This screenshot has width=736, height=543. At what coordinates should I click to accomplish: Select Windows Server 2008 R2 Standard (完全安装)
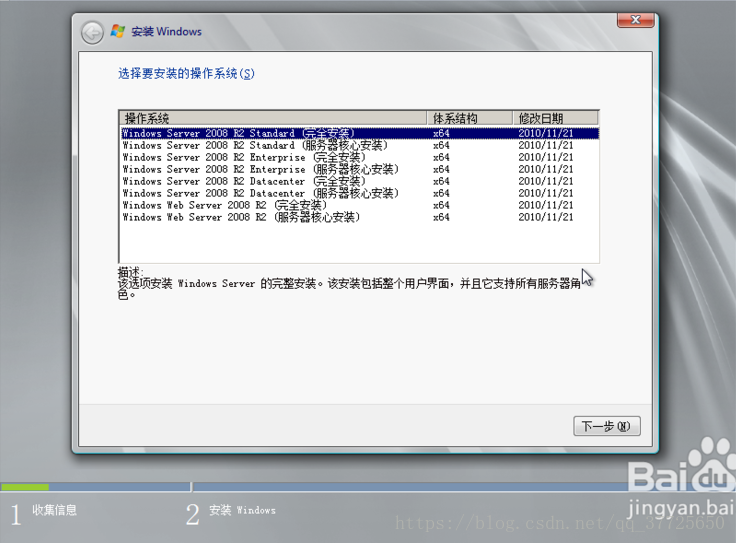click(360, 133)
